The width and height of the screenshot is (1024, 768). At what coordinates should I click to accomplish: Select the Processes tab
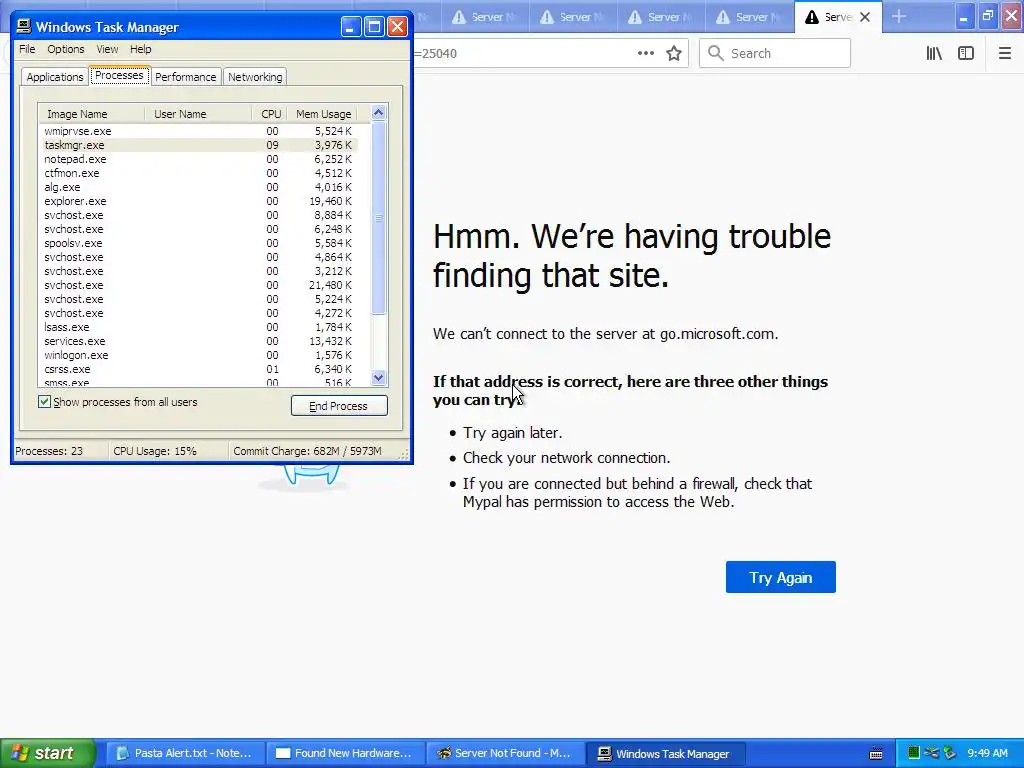119,75
